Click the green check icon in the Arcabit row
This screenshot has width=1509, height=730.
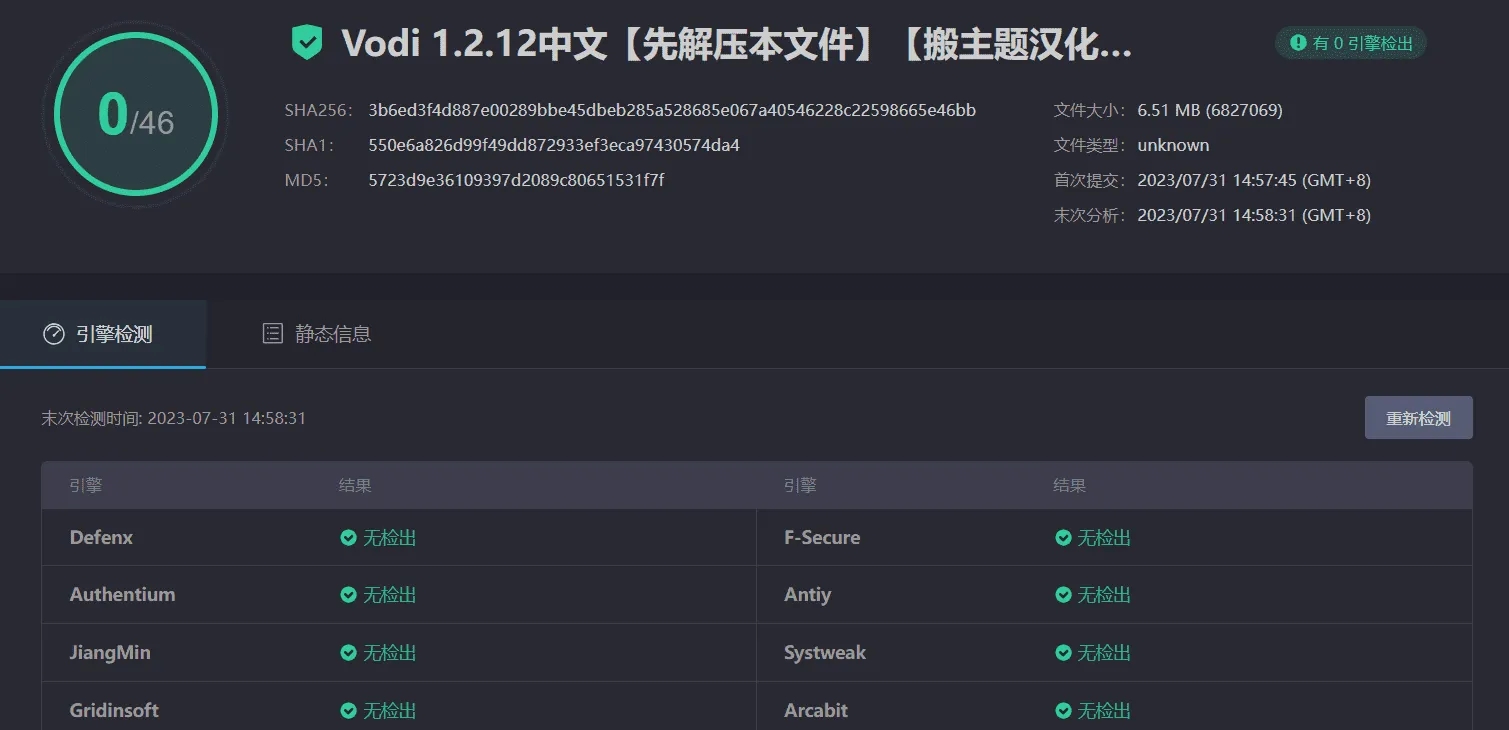[x=1064, y=711]
